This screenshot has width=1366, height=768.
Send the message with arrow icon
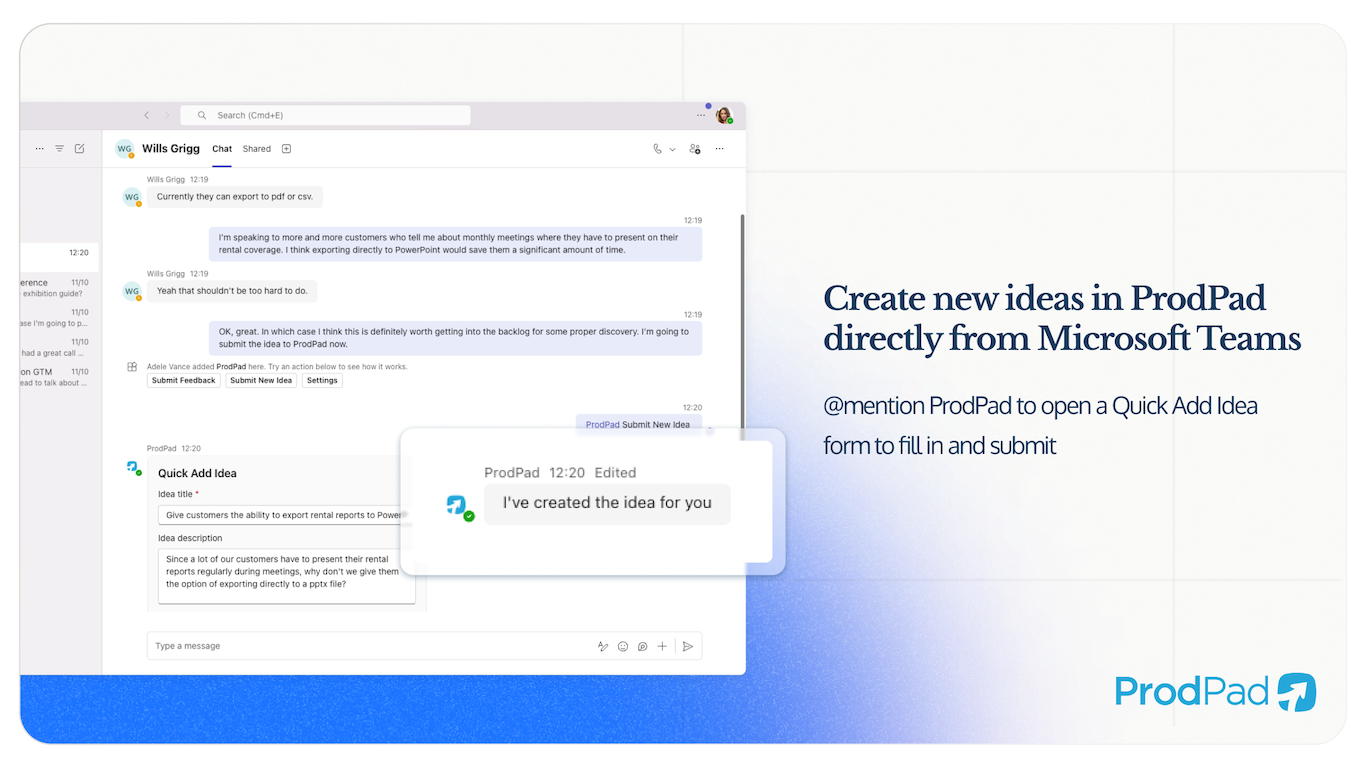pyautogui.click(x=688, y=646)
